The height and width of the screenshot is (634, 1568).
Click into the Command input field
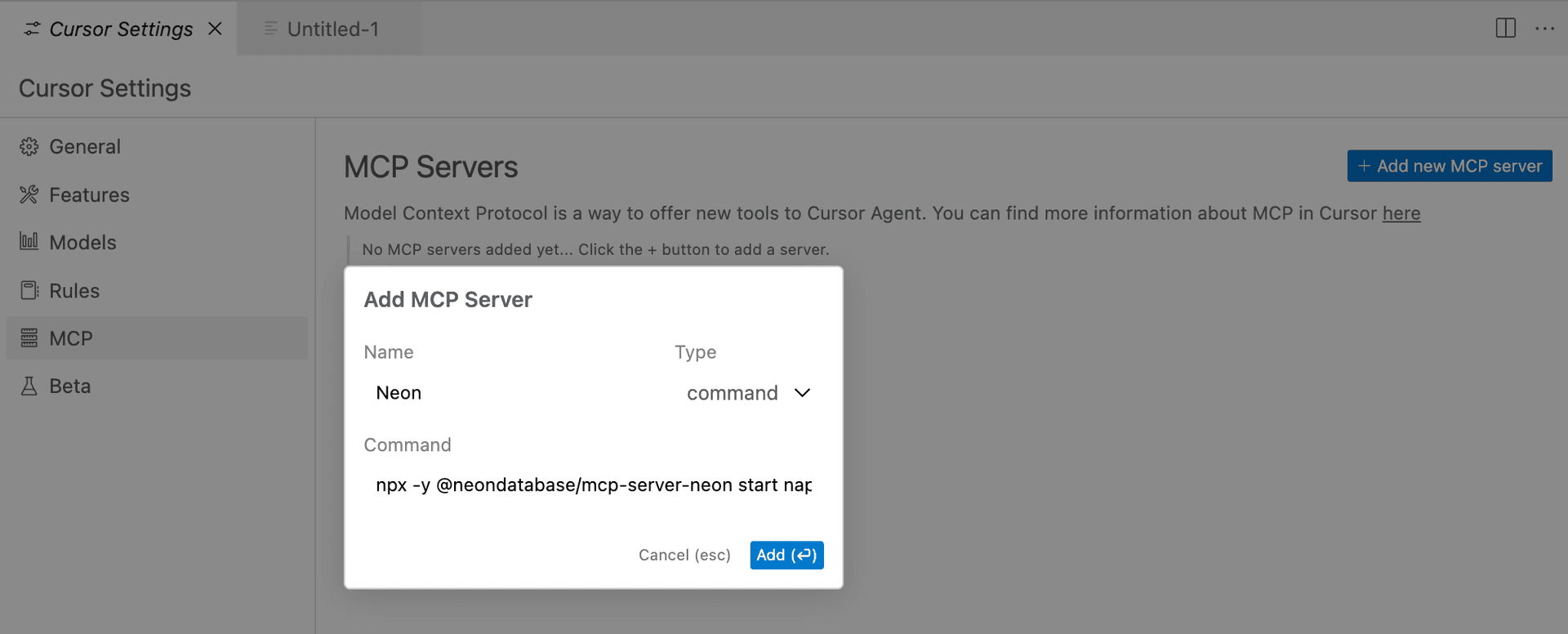click(x=593, y=485)
